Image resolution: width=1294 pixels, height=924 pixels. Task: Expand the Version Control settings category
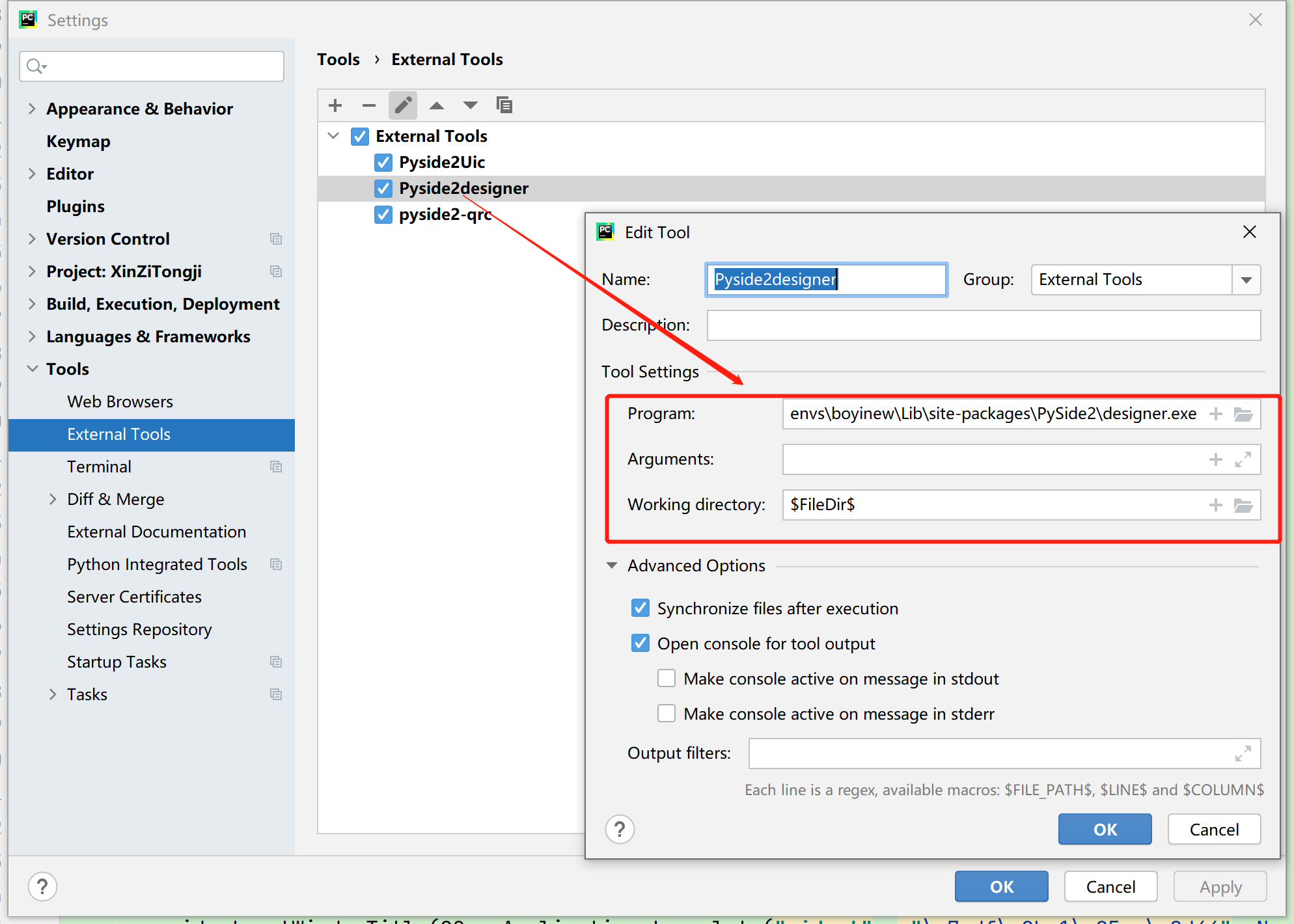coord(32,239)
